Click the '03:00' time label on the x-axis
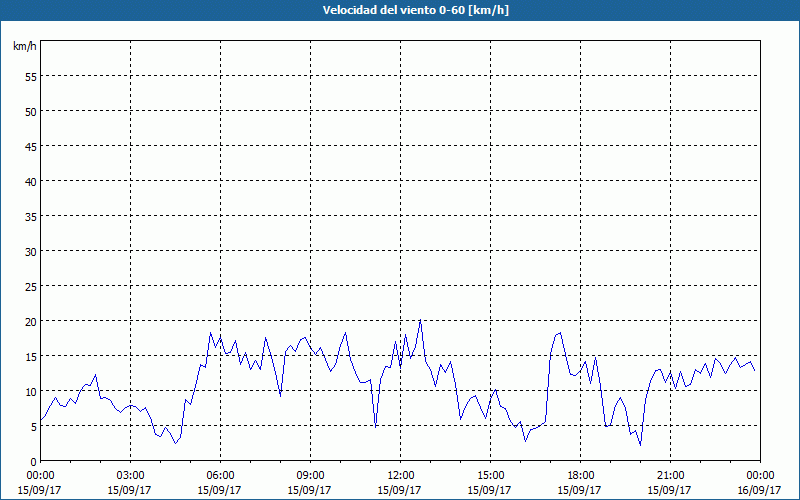 tap(130, 476)
